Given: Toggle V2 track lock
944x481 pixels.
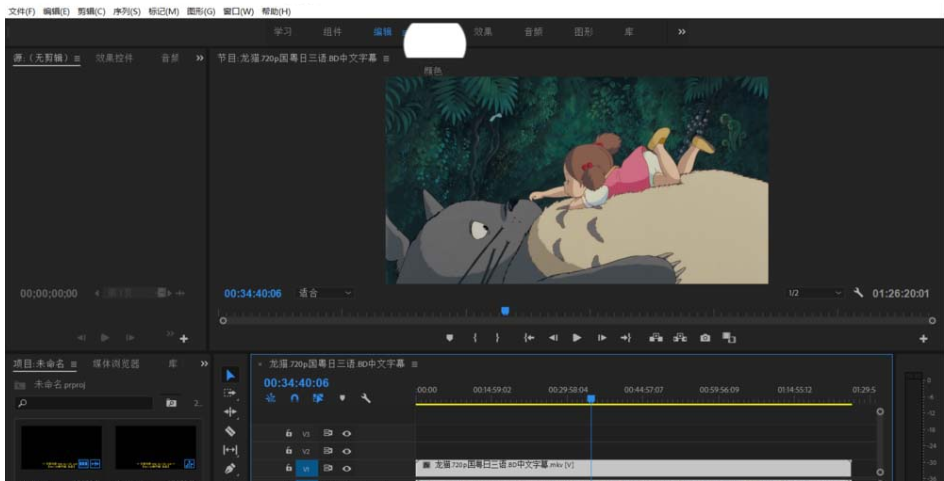Looking at the screenshot, I should coord(289,451).
